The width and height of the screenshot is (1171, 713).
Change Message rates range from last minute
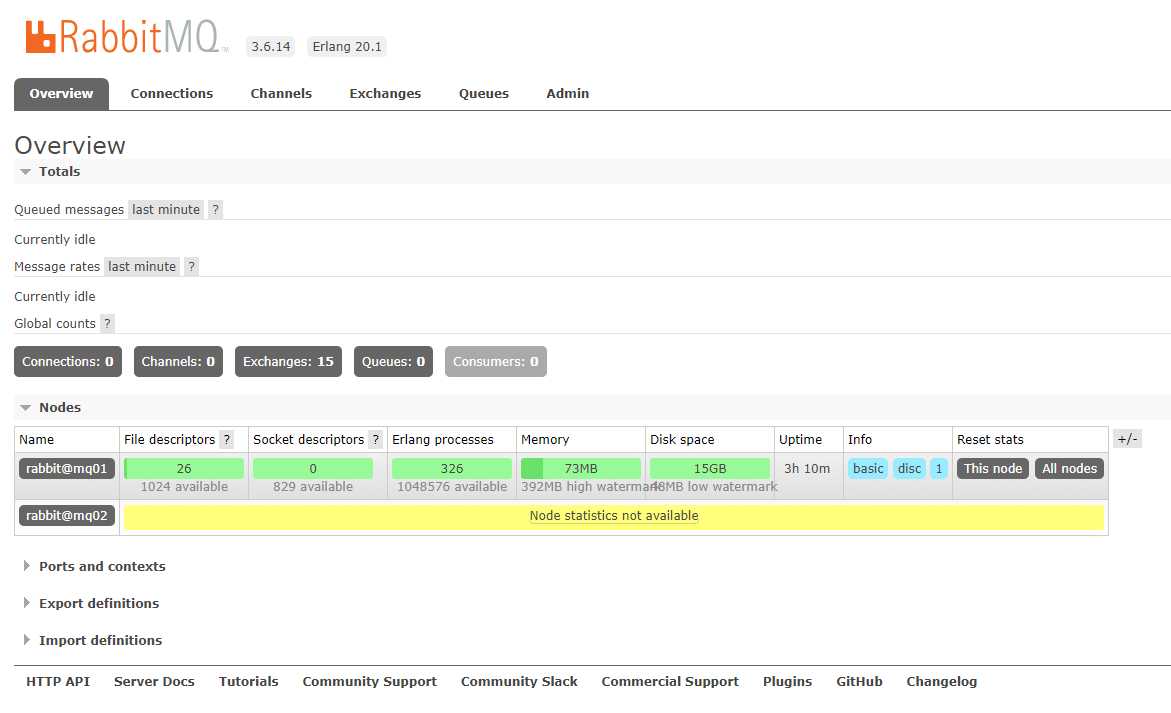click(142, 267)
